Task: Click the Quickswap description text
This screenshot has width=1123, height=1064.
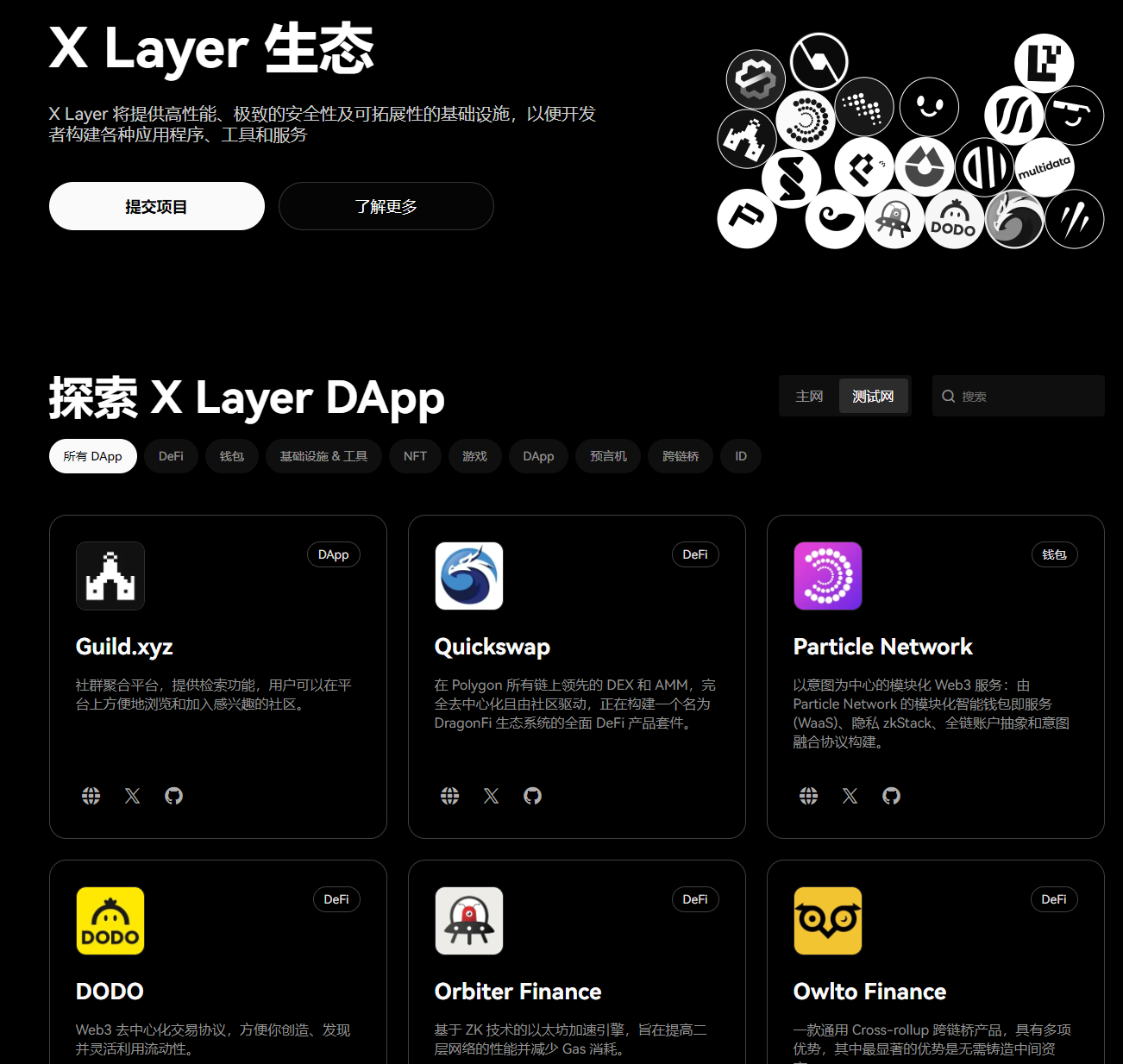Action: point(575,704)
